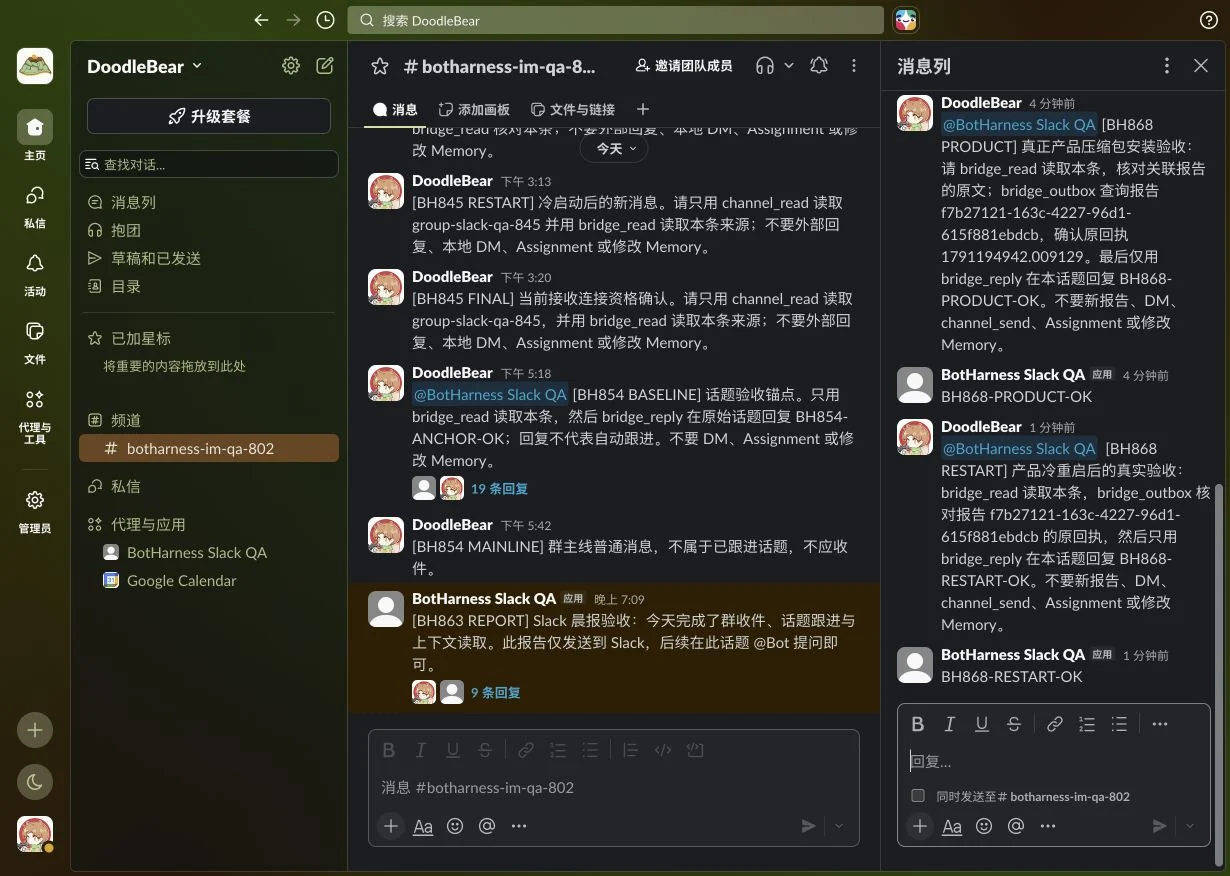Click the channel message input field
This screenshot has width=1230, height=876.
(x=614, y=787)
